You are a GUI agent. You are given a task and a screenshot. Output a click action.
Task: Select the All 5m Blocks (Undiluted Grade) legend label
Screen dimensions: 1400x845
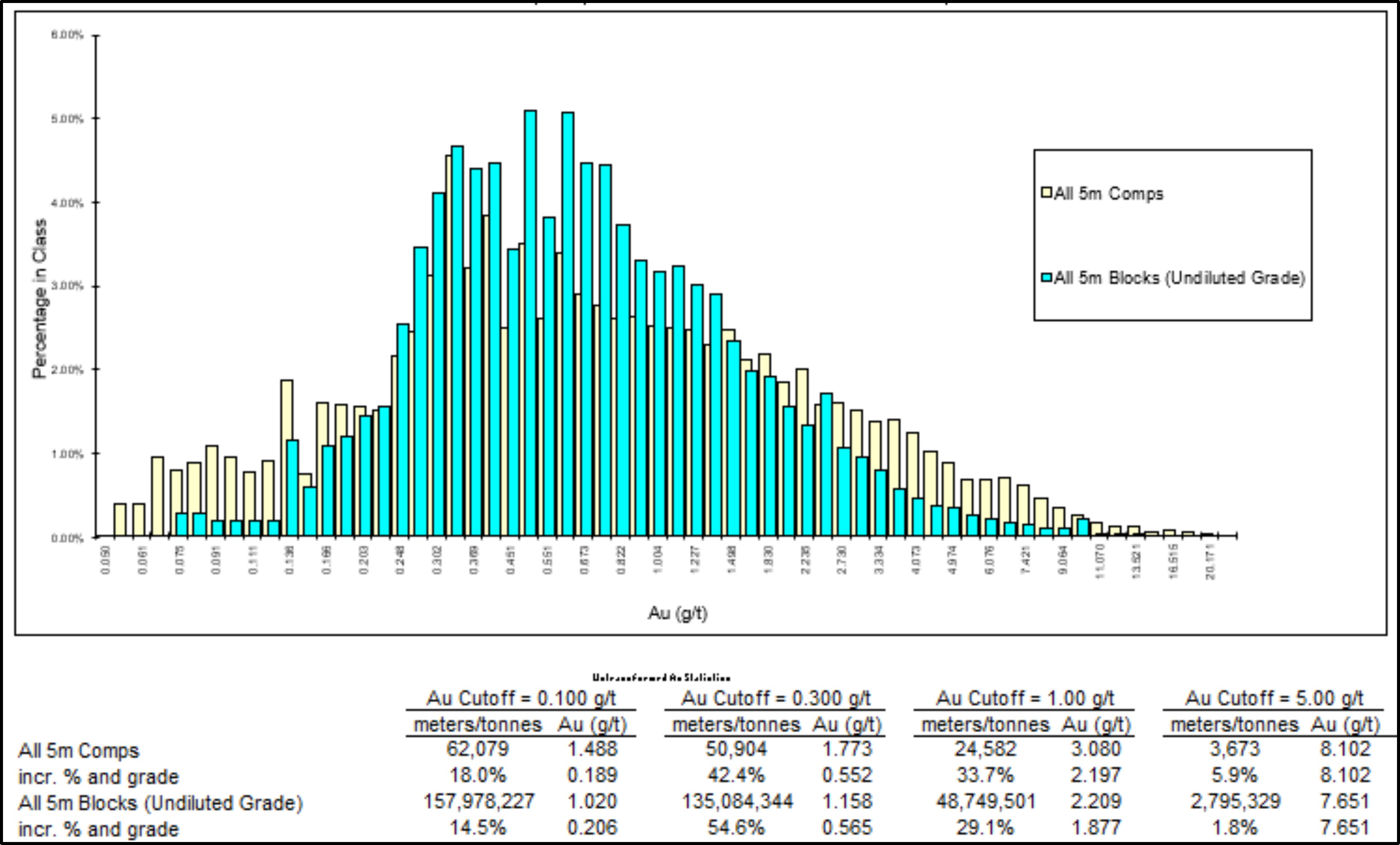coord(1180,278)
